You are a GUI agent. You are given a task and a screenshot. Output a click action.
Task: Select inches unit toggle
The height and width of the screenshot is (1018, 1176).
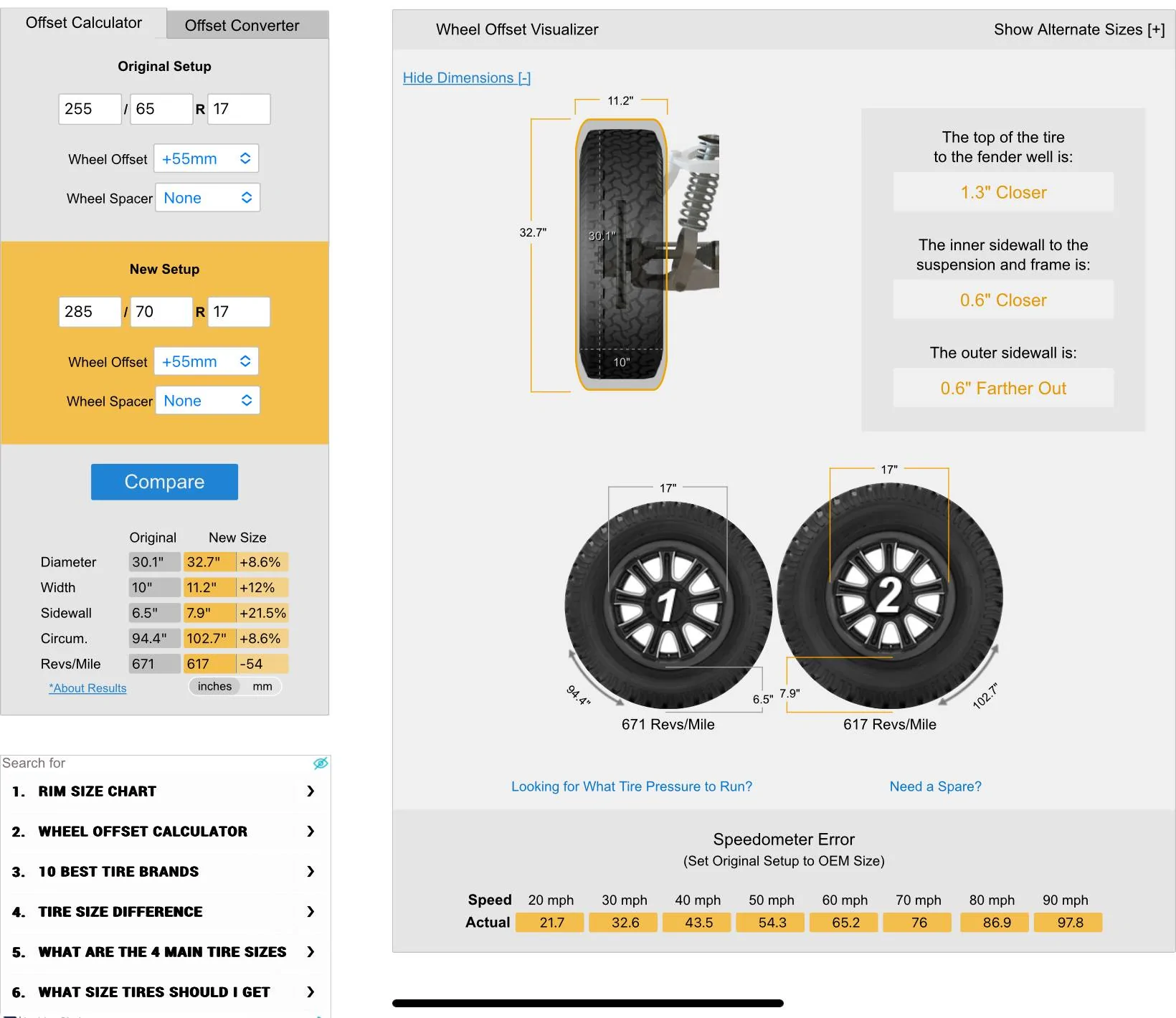(214, 687)
